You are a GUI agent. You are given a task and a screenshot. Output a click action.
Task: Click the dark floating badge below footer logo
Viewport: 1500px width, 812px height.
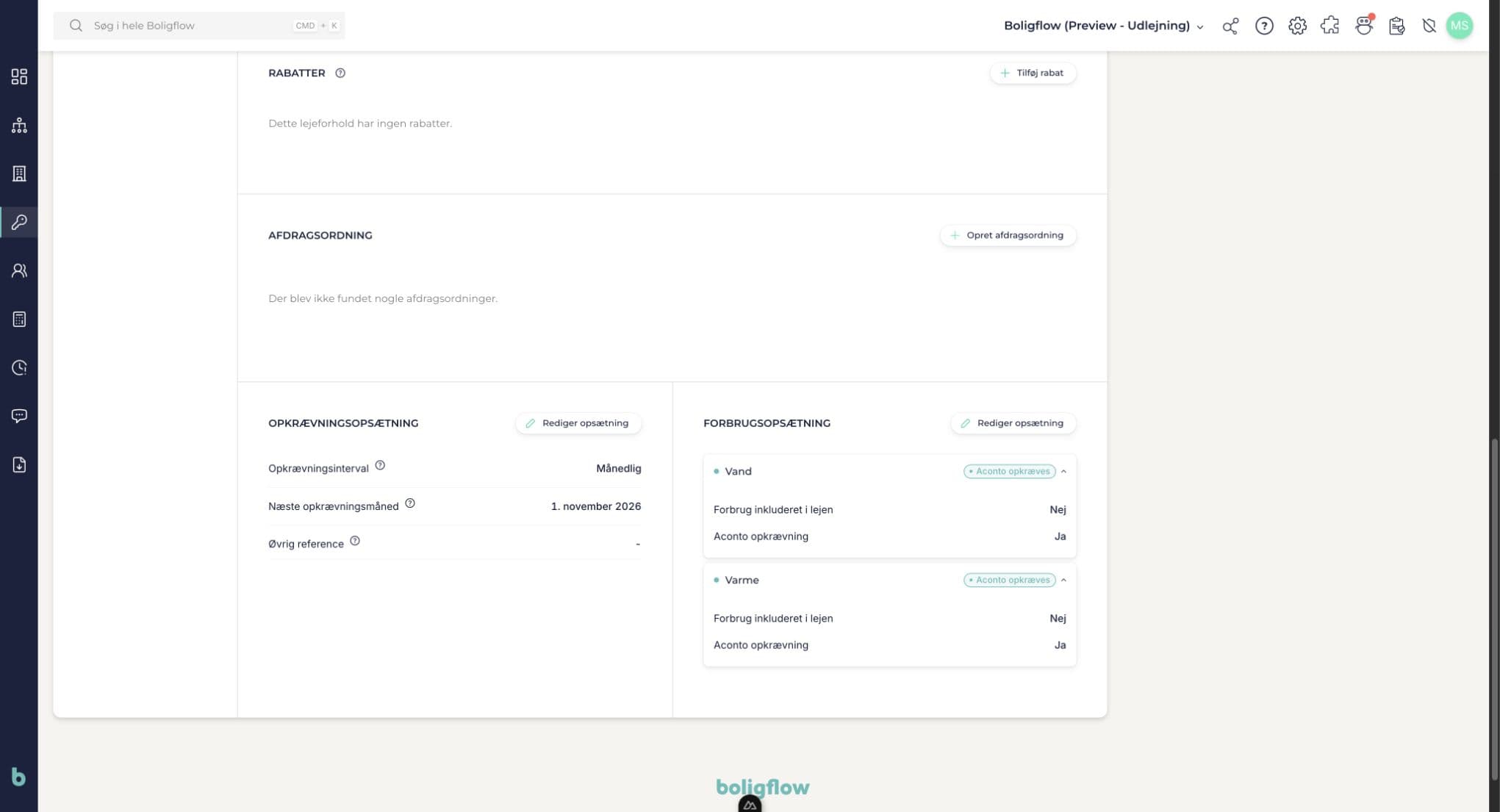pos(750,805)
